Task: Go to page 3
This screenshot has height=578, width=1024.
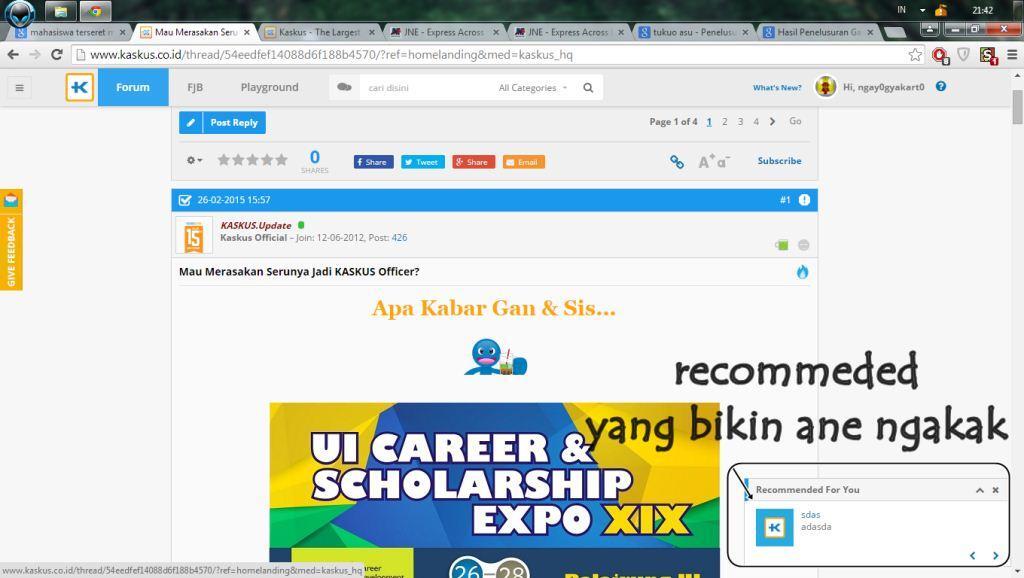Action: (741, 121)
